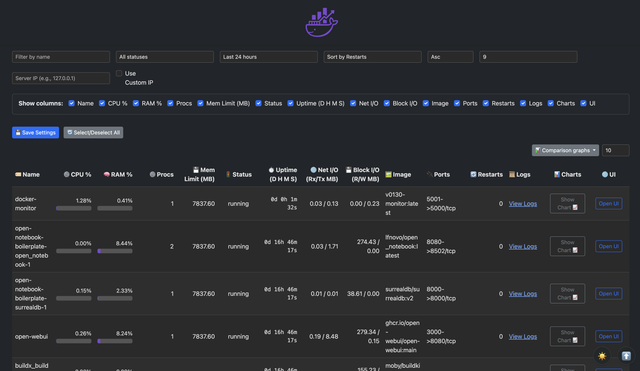
Task: Click the Docker whale monitor logo
Action: (x=322, y=22)
